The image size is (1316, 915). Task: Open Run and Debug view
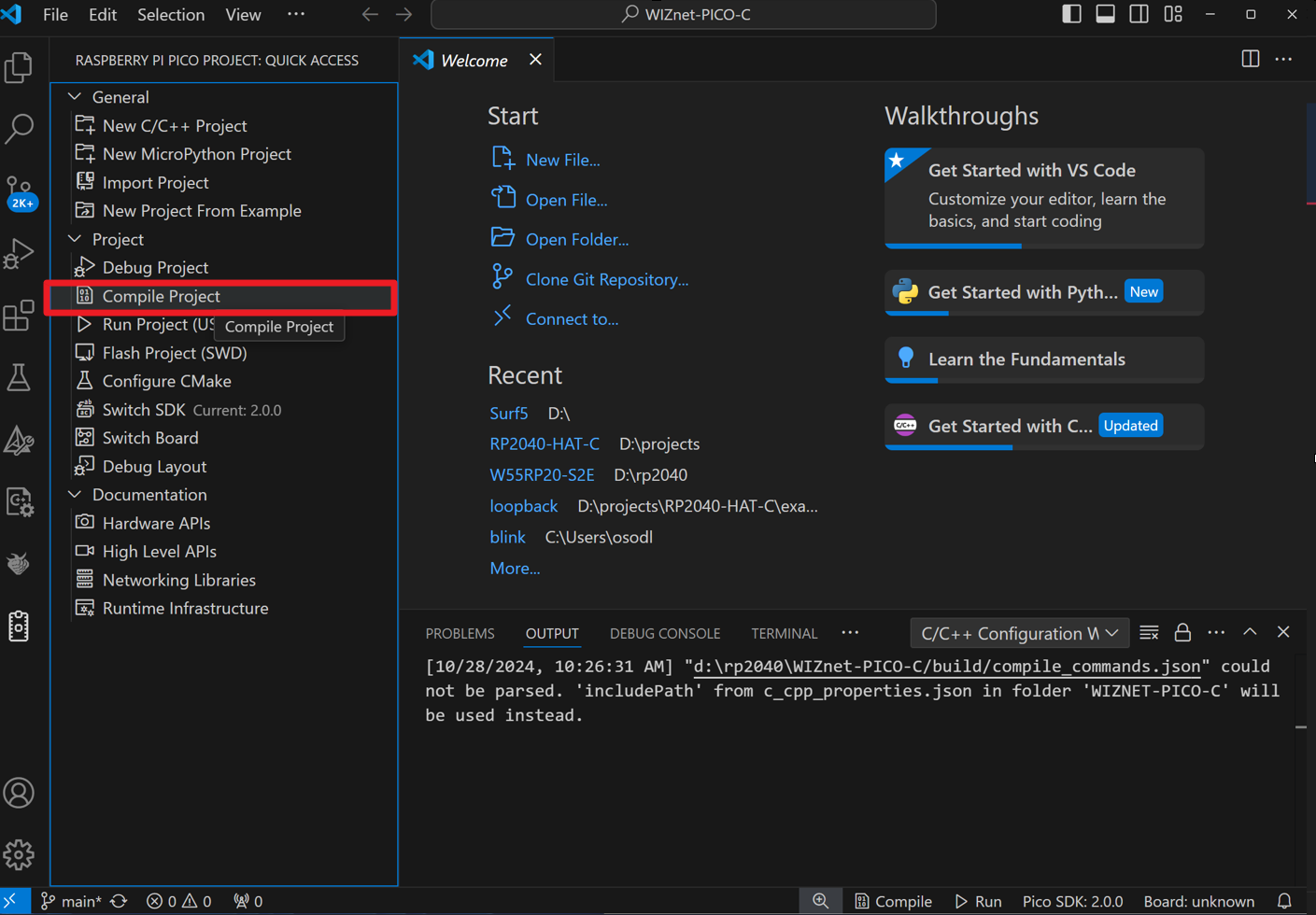click(x=19, y=253)
